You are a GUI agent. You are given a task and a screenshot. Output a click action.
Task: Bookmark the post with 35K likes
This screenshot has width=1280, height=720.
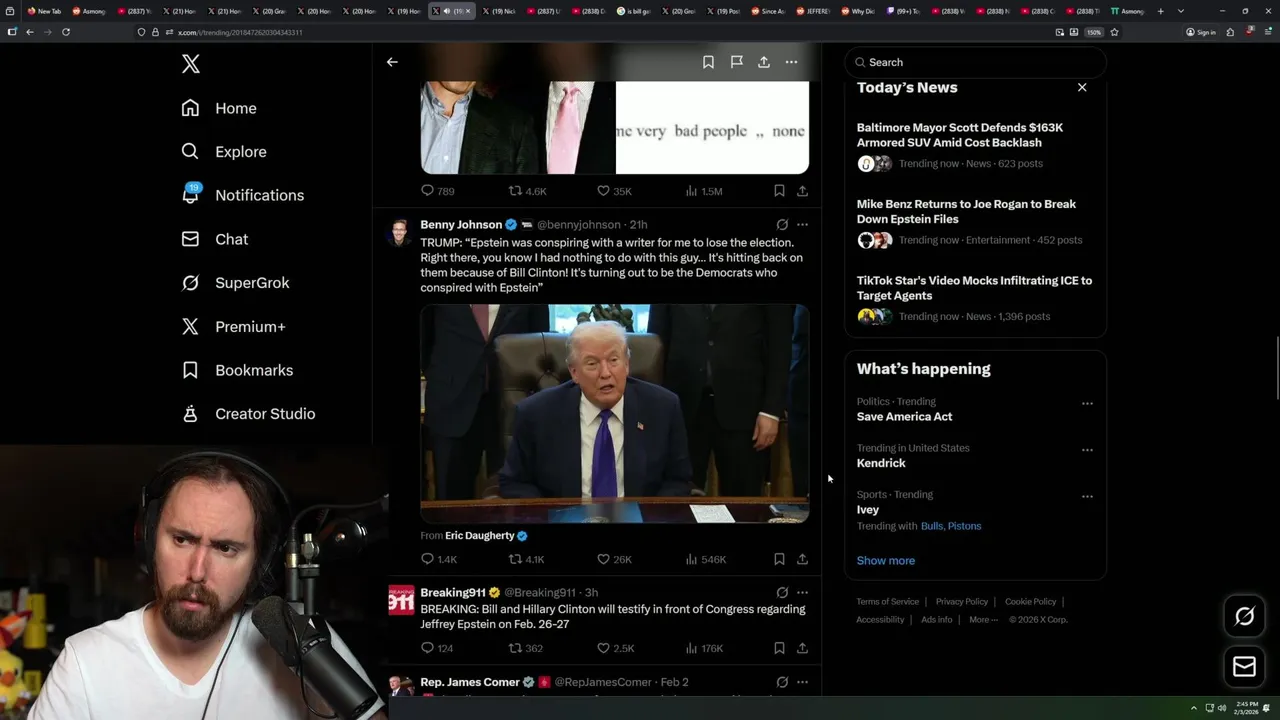click(779, 191)
